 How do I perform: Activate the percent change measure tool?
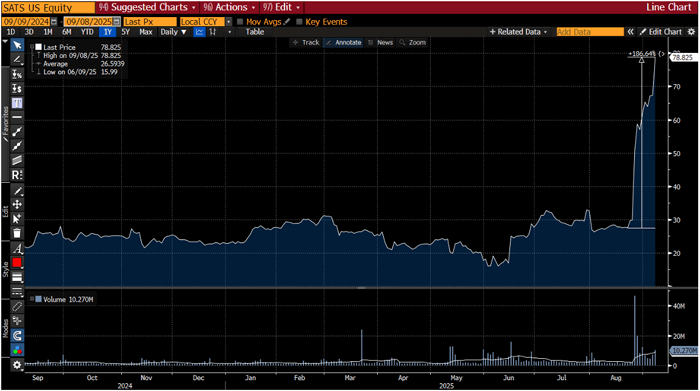point(17,74)
